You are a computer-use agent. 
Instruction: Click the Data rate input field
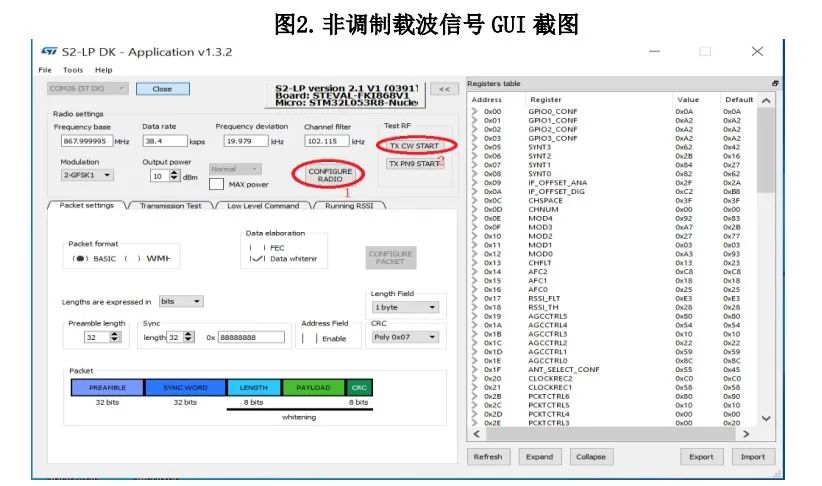tap(165, 141)
